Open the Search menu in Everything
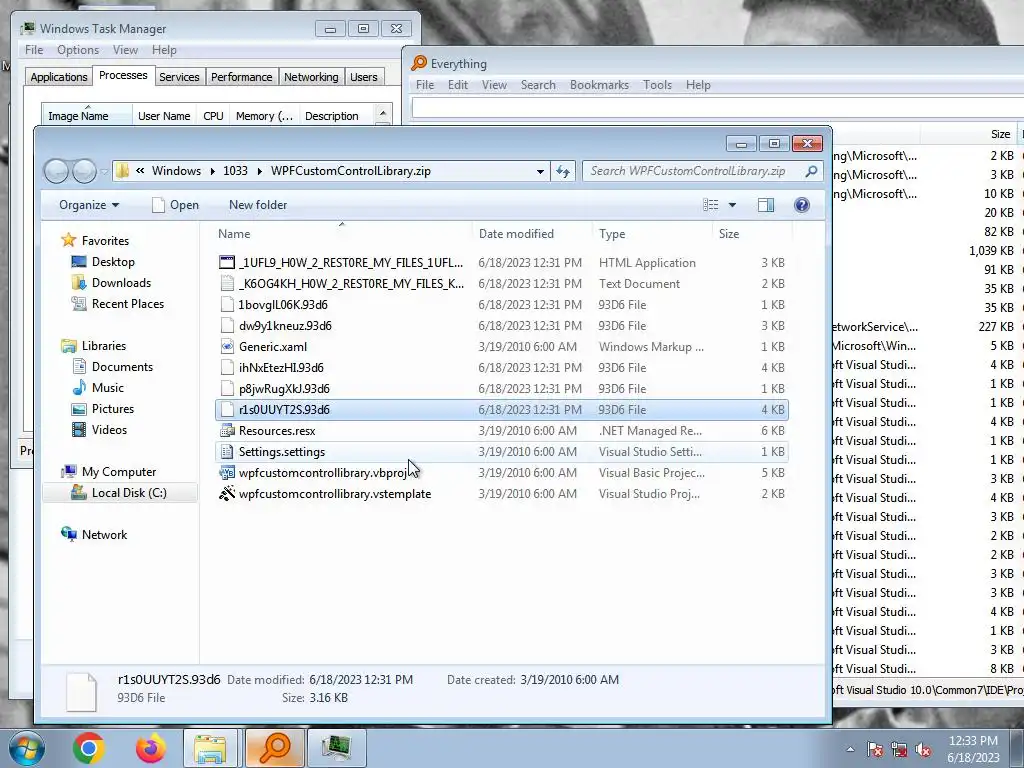The width and height of the screenshot is (1024, 768). (538, 85)
